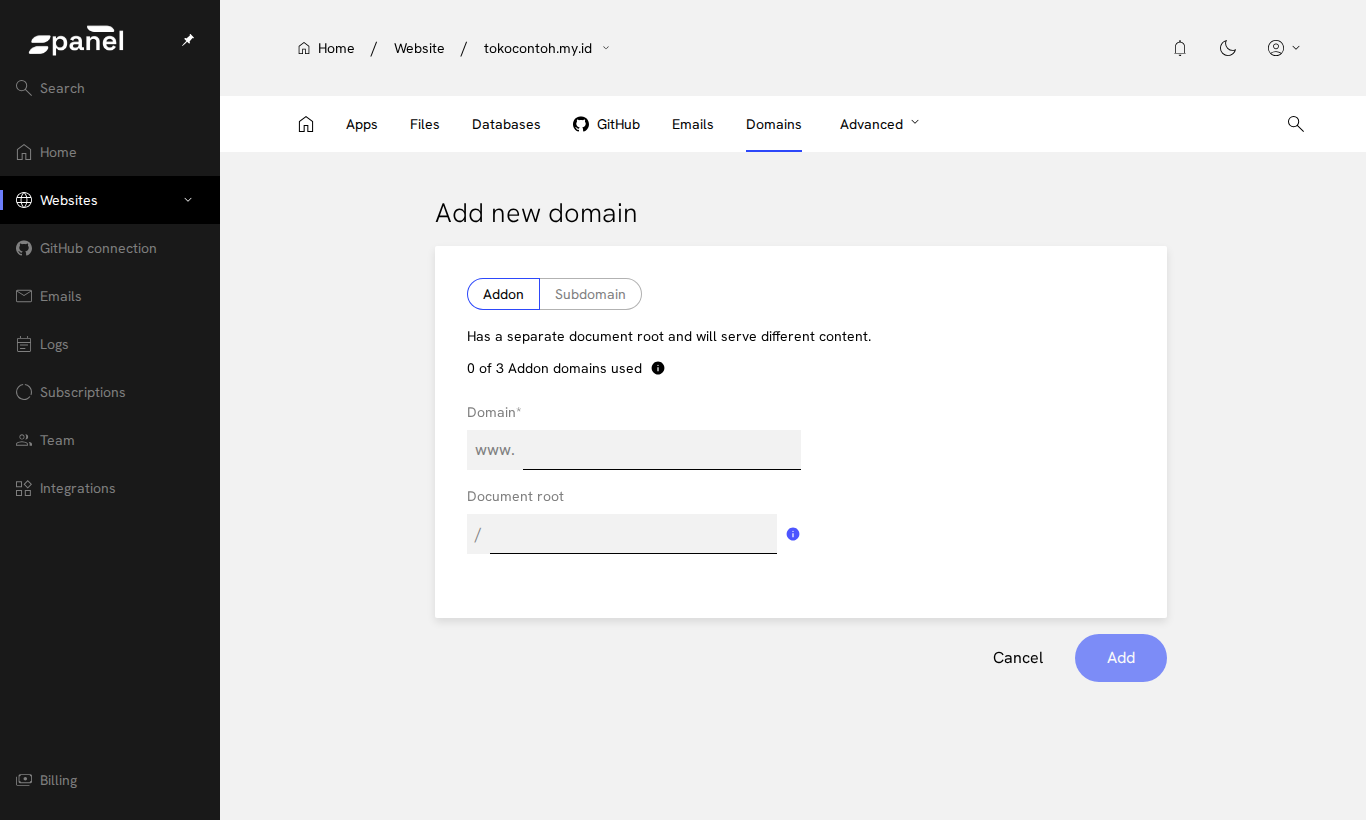Switch to the GitHub tab
Screen dimensions: 1366x820
click(x=606, y=124)
